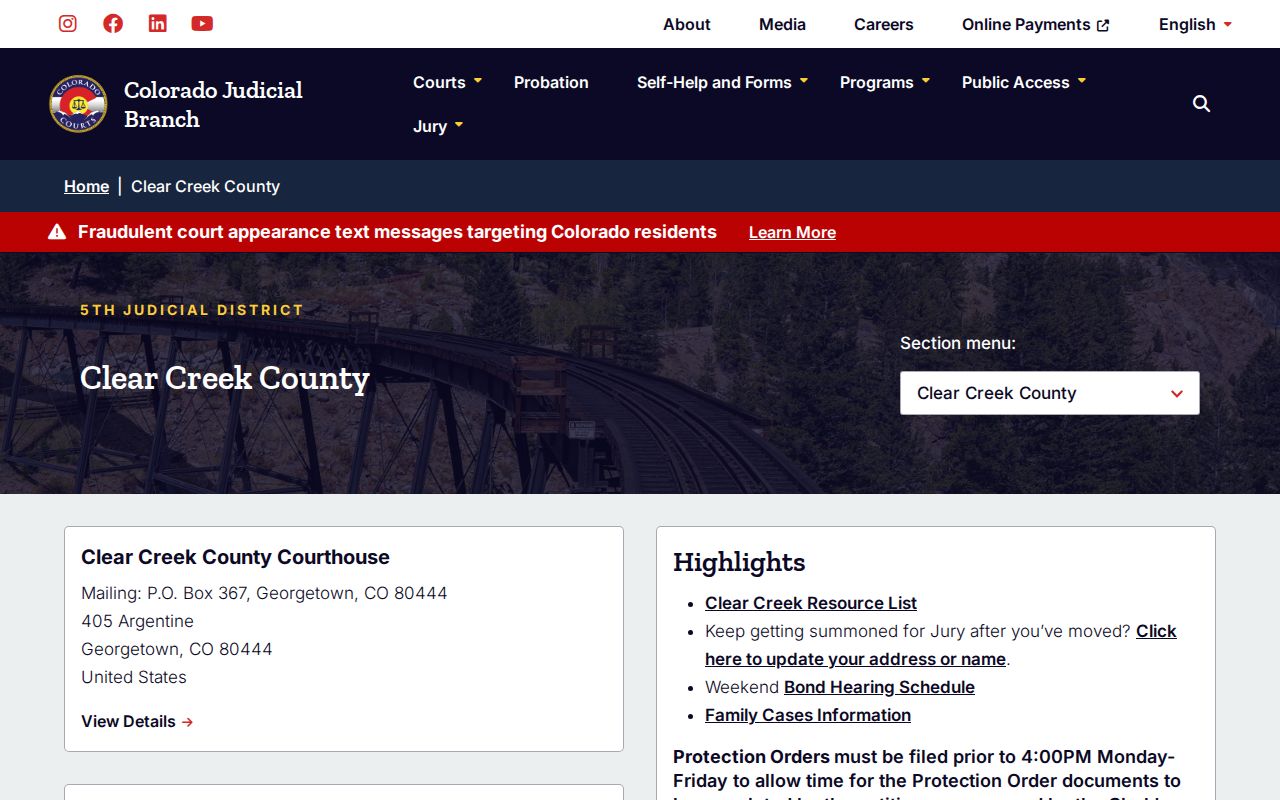
Task: Click Learn More in the fraud alert
Action: tap(792, 232)
